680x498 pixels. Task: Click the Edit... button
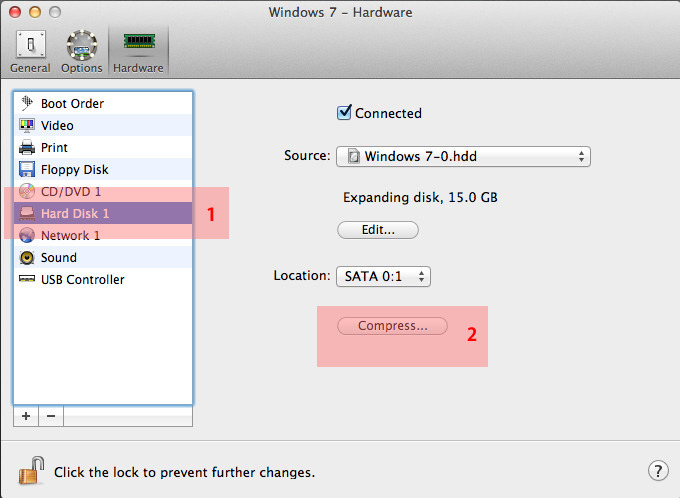(x=378, y=230)
